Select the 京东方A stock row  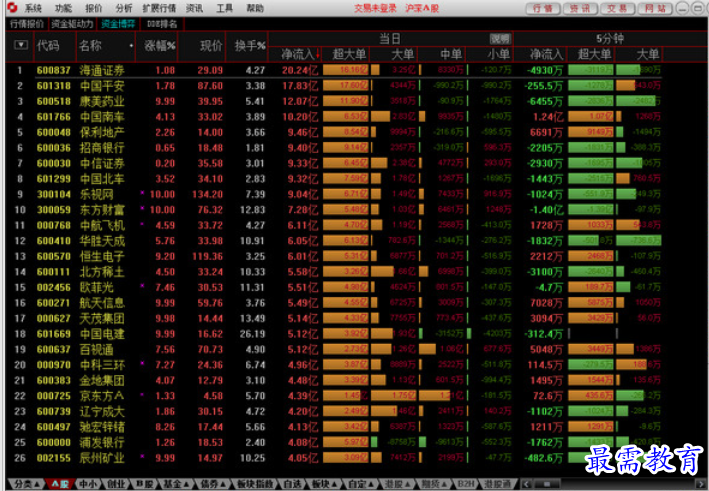click(334, 396)
